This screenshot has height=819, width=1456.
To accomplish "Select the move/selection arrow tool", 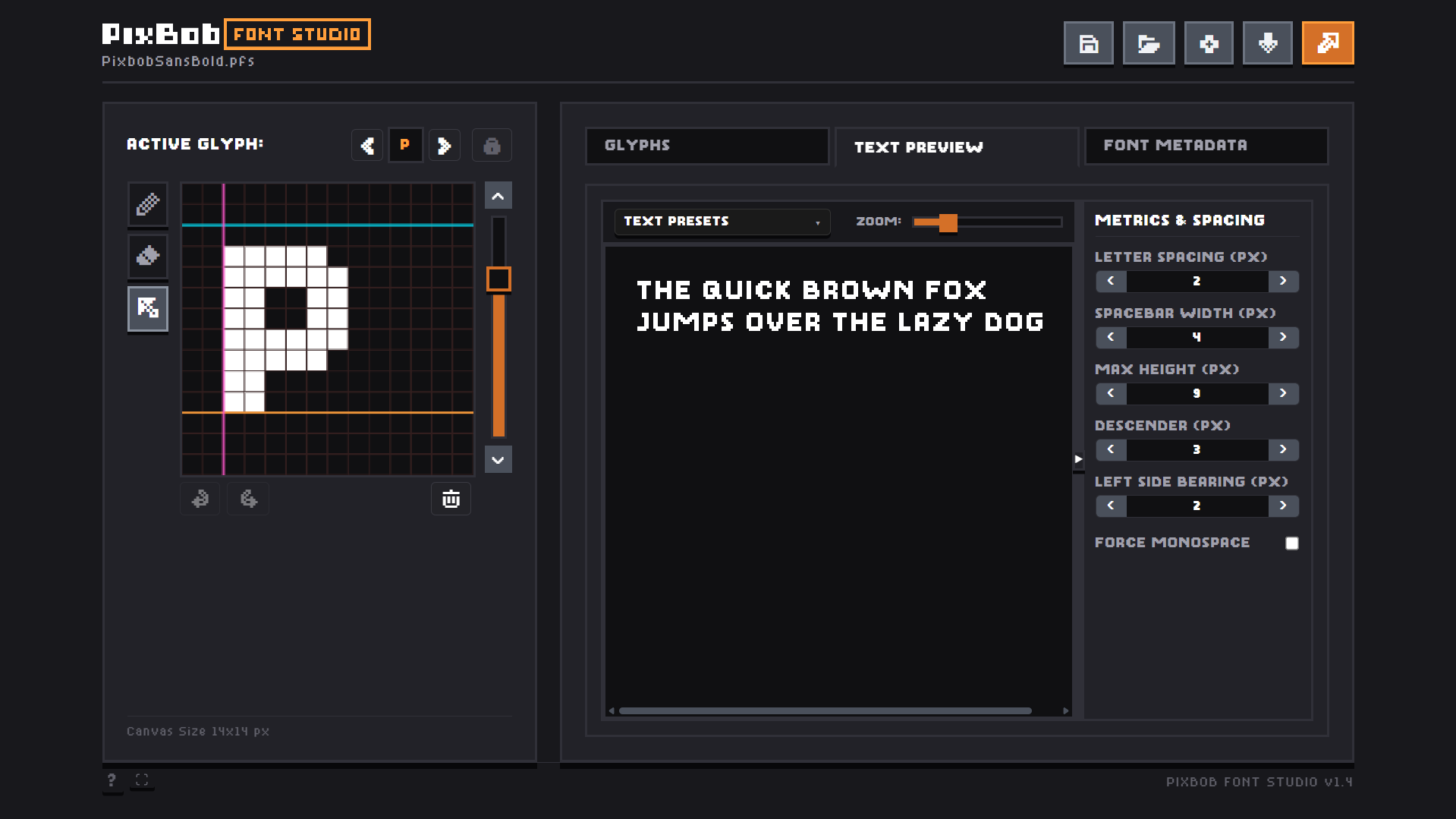I will coord(148,308).
